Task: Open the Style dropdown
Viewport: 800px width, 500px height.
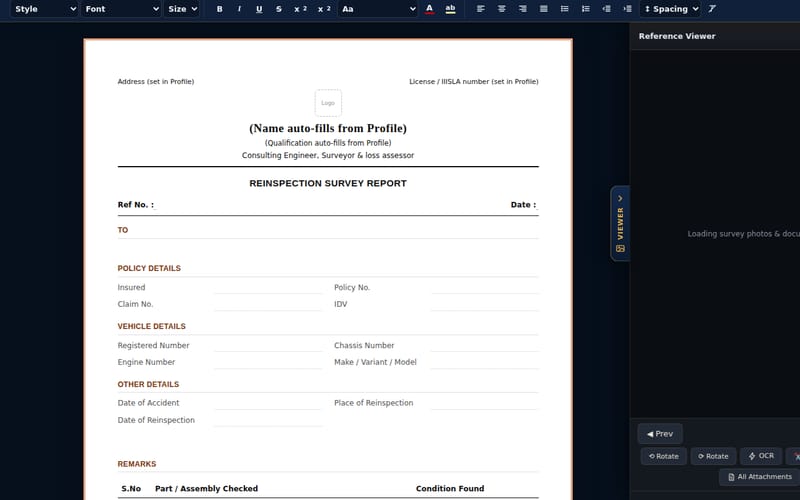Action: (44, 9)
